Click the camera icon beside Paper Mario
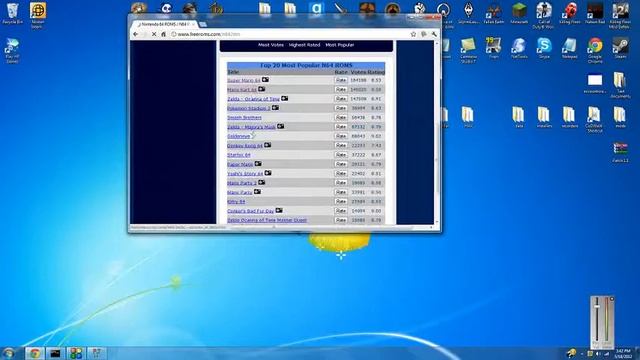This screenshot has width=640, height=360. click(x=258, y=164)
